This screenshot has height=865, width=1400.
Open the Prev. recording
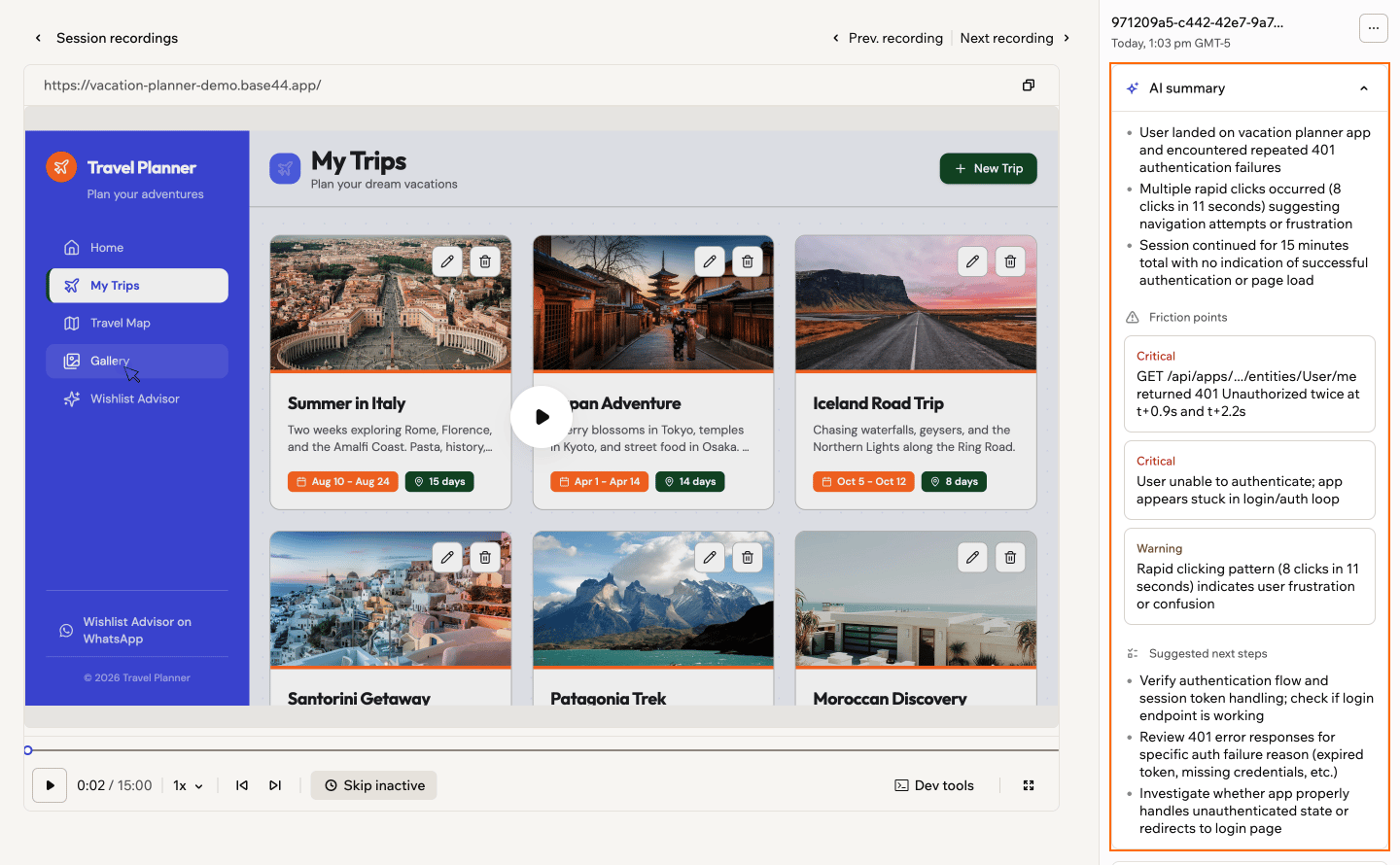coord(888,38)
